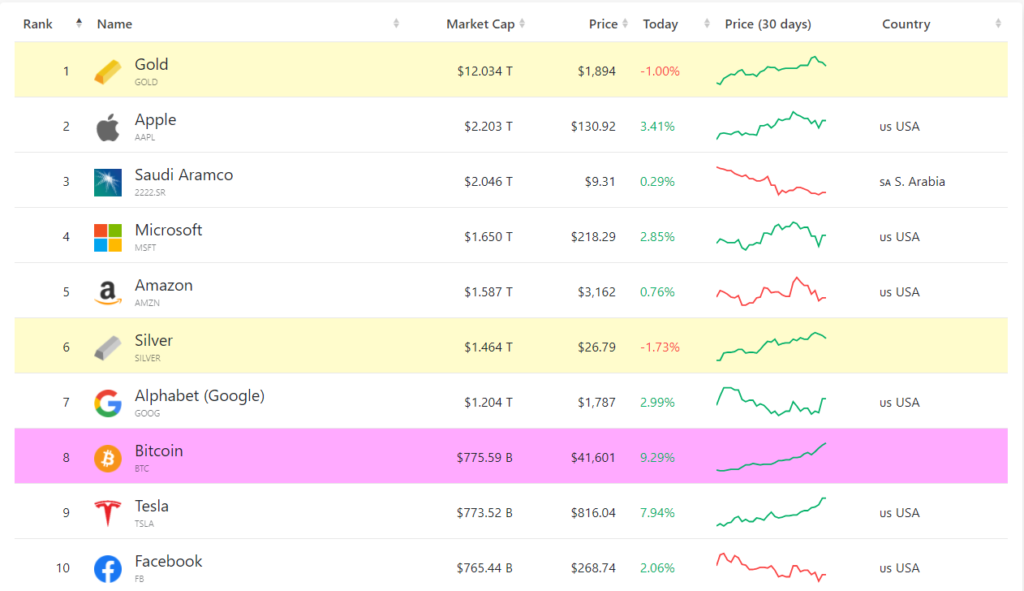Screen dimensions: 1024x591
Task: View Amazon 30-day price chart
Action: coord(771,291)
